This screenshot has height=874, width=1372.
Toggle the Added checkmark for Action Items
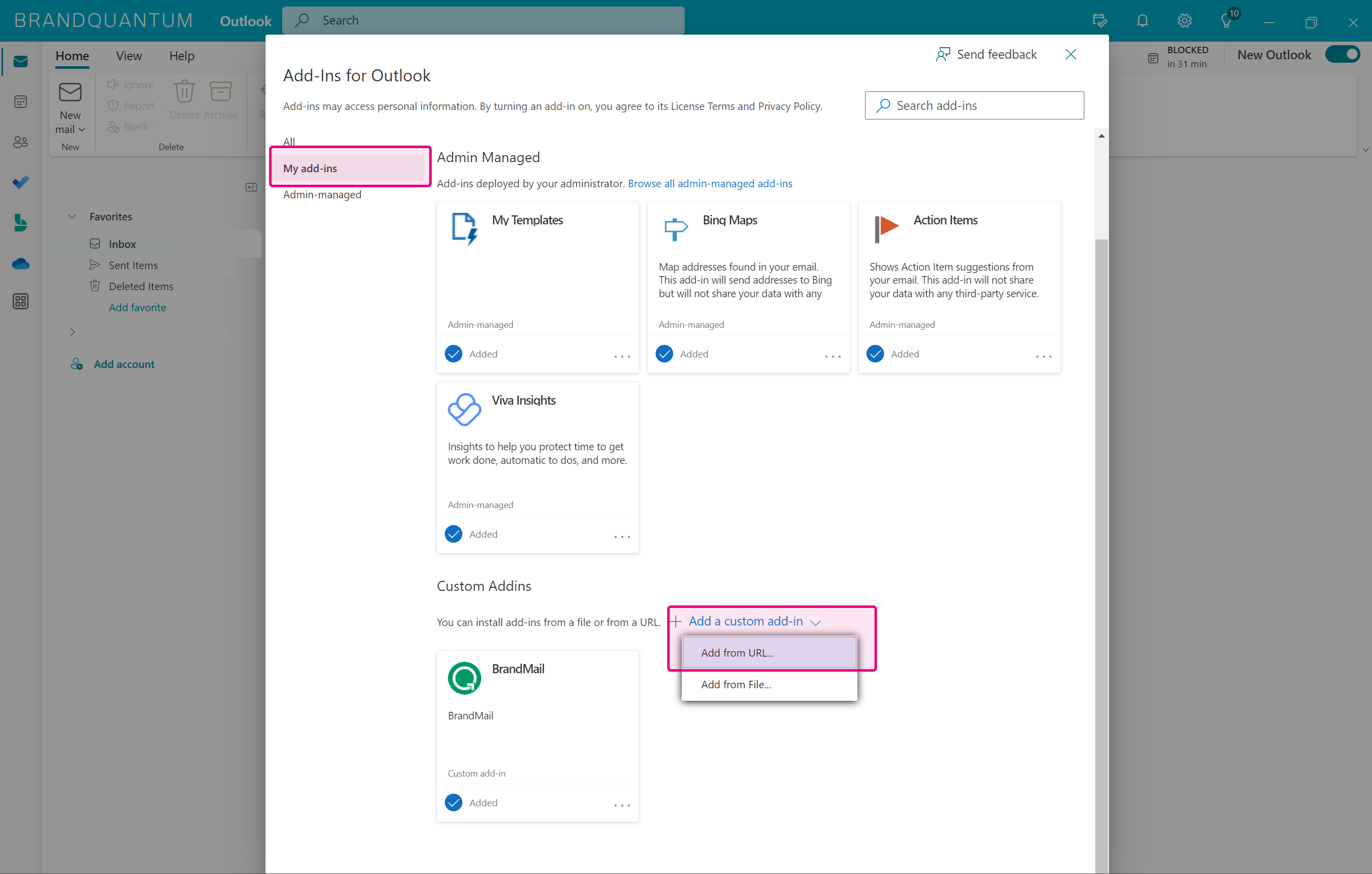click(x=875, y=354)
